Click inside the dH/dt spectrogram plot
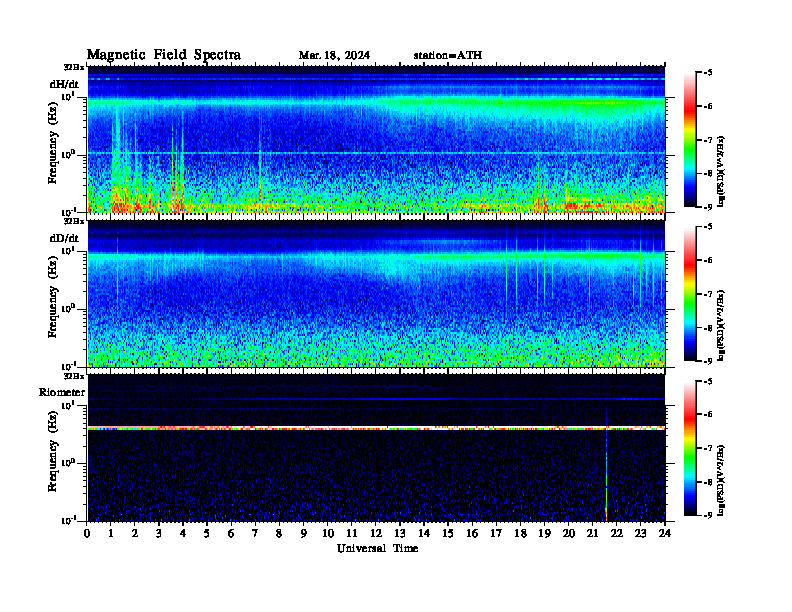Viewport: 792px width, 612px height. click(376, 139)
